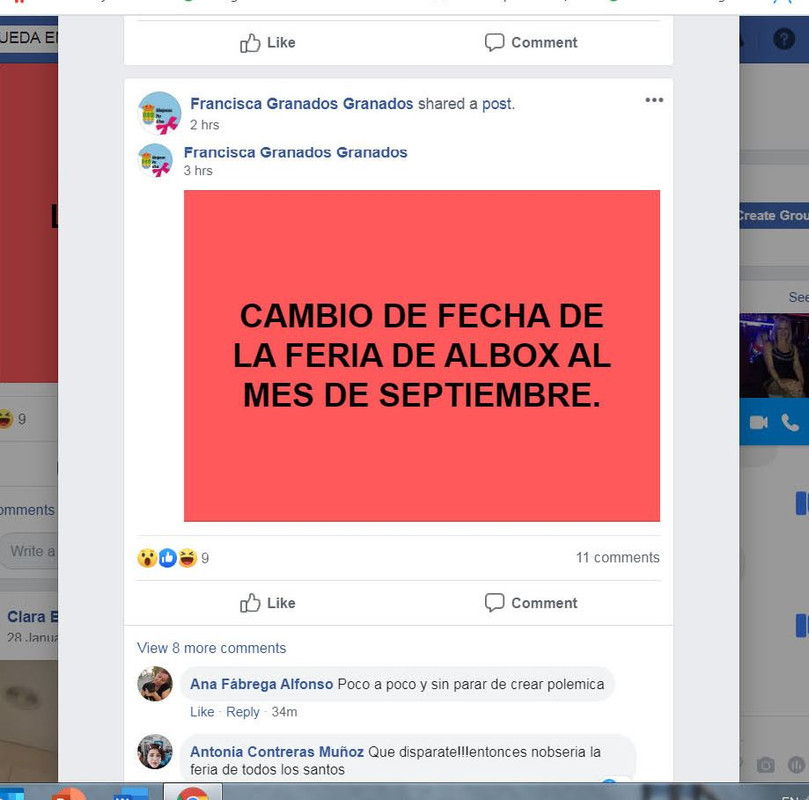
Task: Click the Comment speech-bubble icon on the top post
Action: [x=494, y=42]
